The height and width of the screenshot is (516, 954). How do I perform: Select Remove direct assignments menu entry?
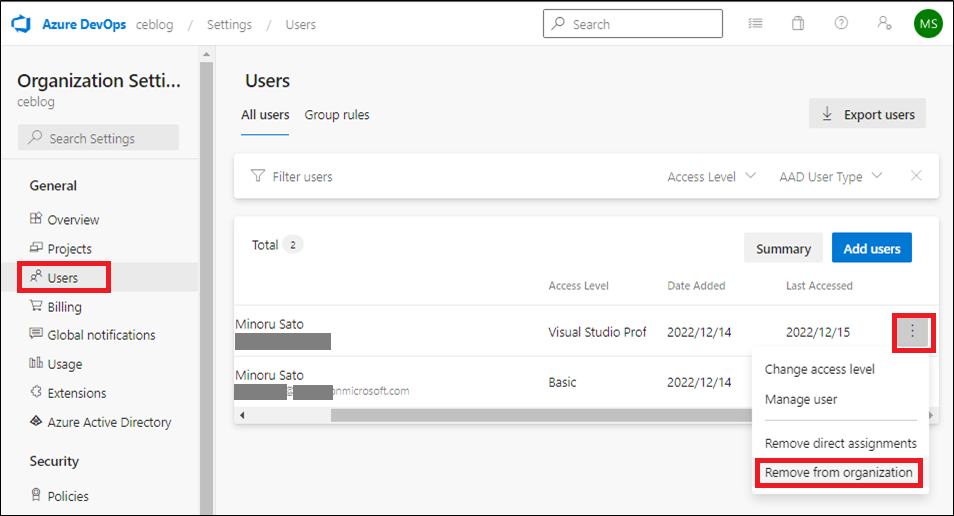pos(840,444)
